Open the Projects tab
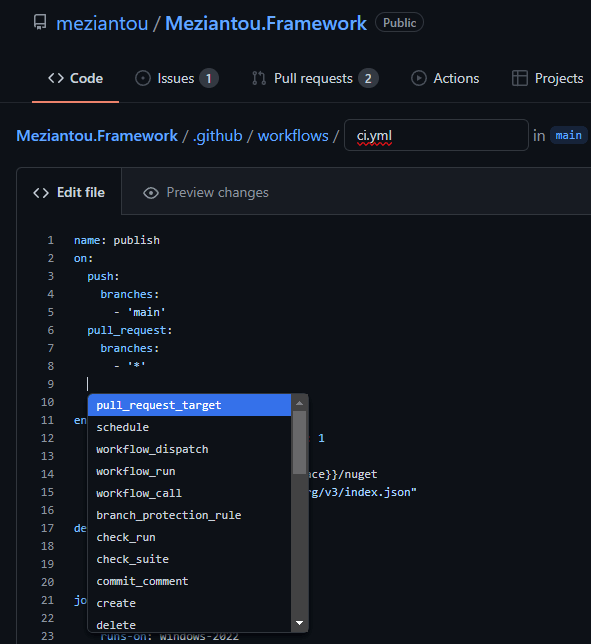The image size is (591, 644). (x=547, y=78)
